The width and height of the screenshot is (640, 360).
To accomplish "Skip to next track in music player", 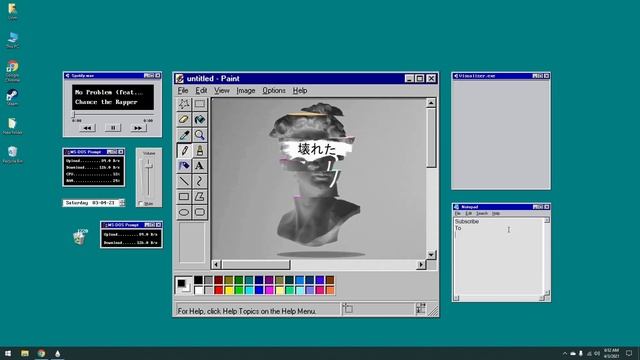I will point(138,128).
